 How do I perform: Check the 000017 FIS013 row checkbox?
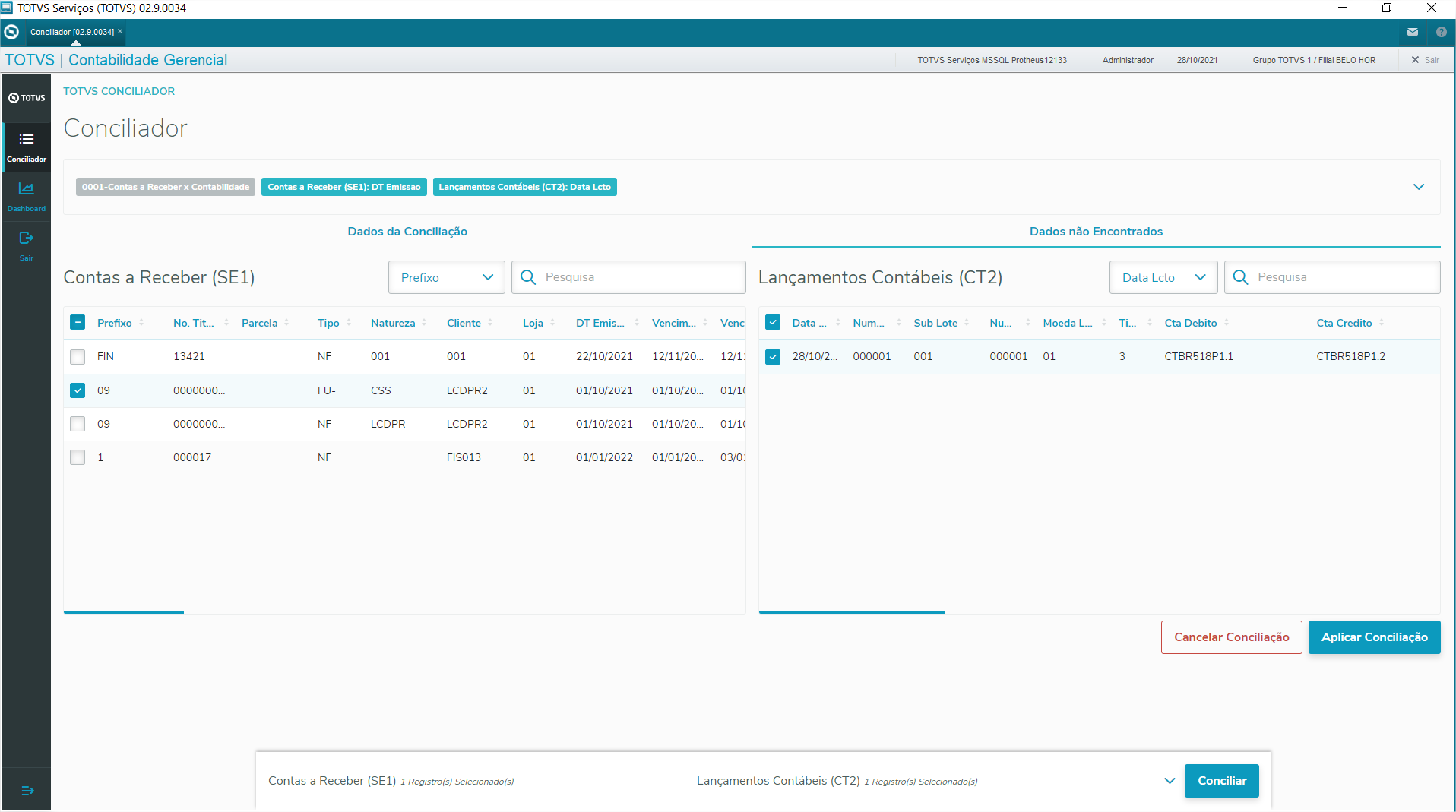[78, 457]
